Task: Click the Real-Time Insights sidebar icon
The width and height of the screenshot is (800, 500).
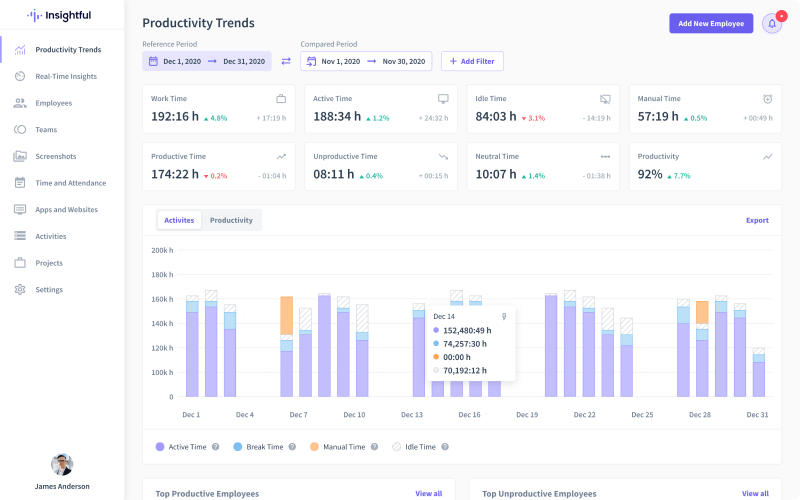Action: pyautogui.click(x=20, y=76)
